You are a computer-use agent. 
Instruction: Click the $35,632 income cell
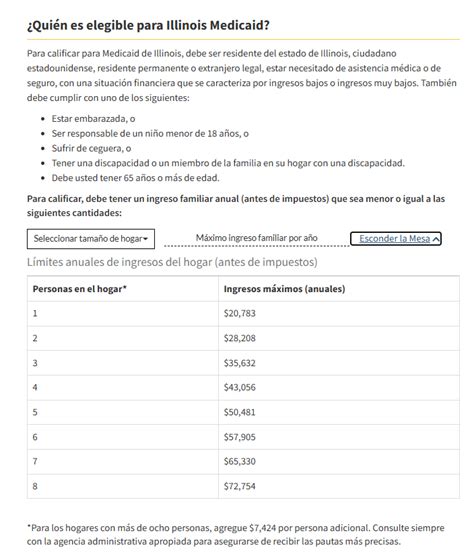(x=339, y=363)
